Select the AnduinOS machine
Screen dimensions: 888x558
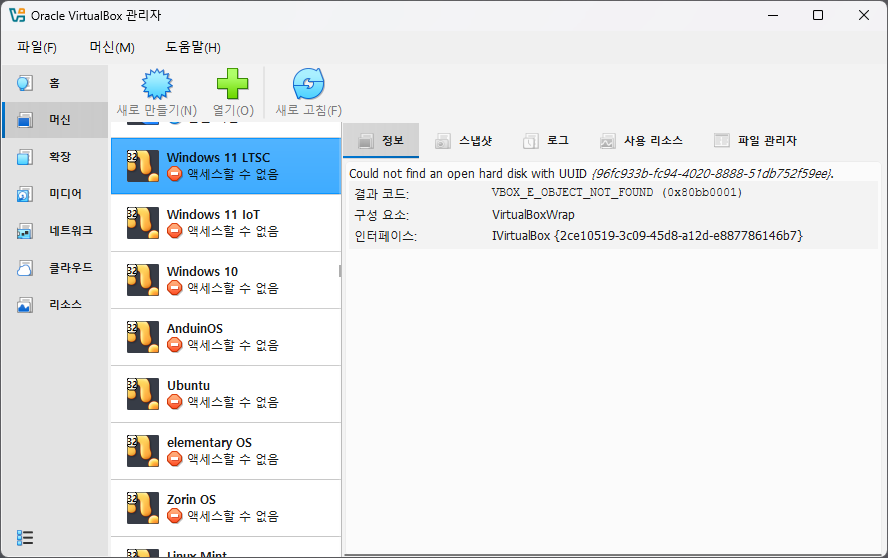[226, 337]
